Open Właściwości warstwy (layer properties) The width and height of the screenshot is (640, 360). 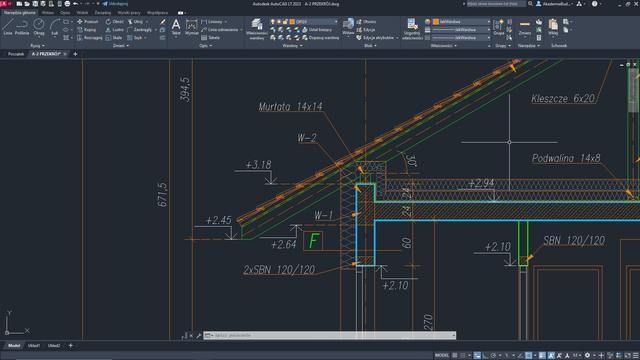point(257,29)
